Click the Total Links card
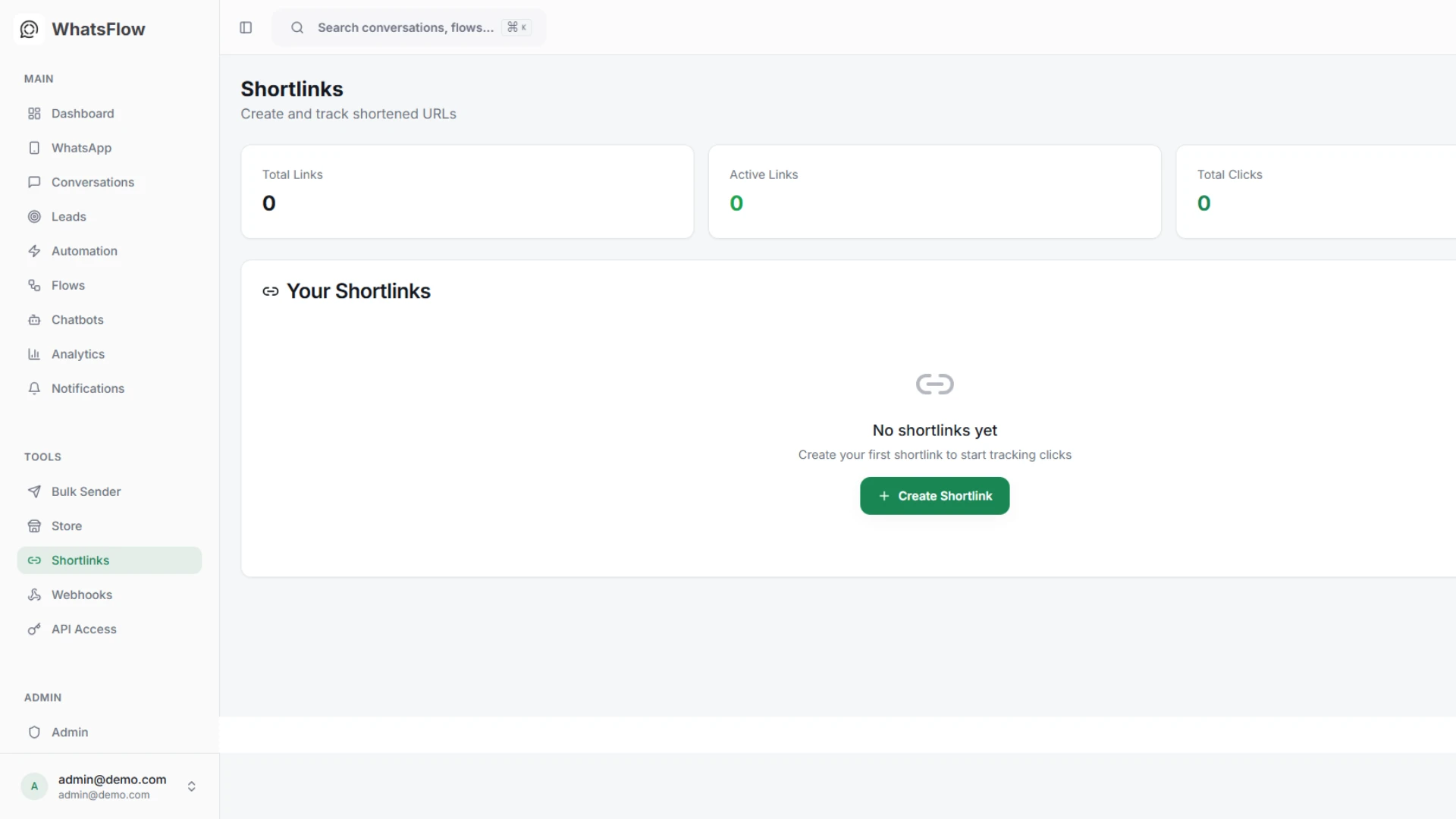This screenshot has width=1456, height=819. 467,192
